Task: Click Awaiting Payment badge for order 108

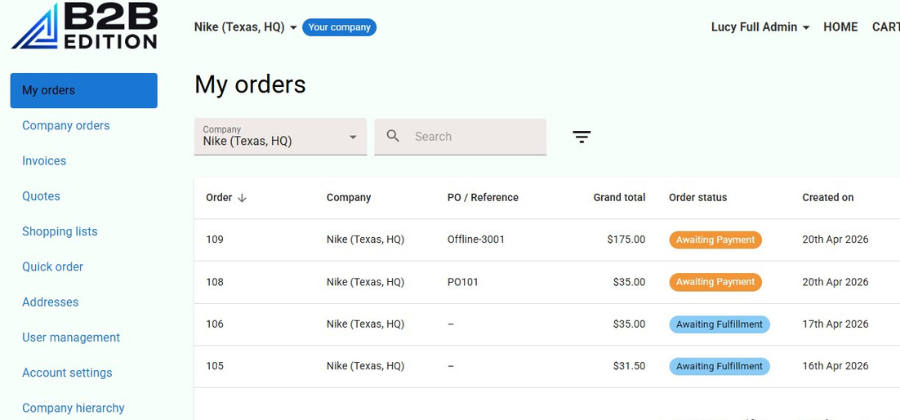Action: tap(715, 282)
